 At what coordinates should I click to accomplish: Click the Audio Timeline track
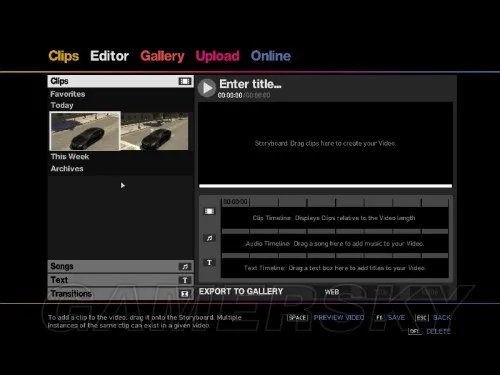334,244
